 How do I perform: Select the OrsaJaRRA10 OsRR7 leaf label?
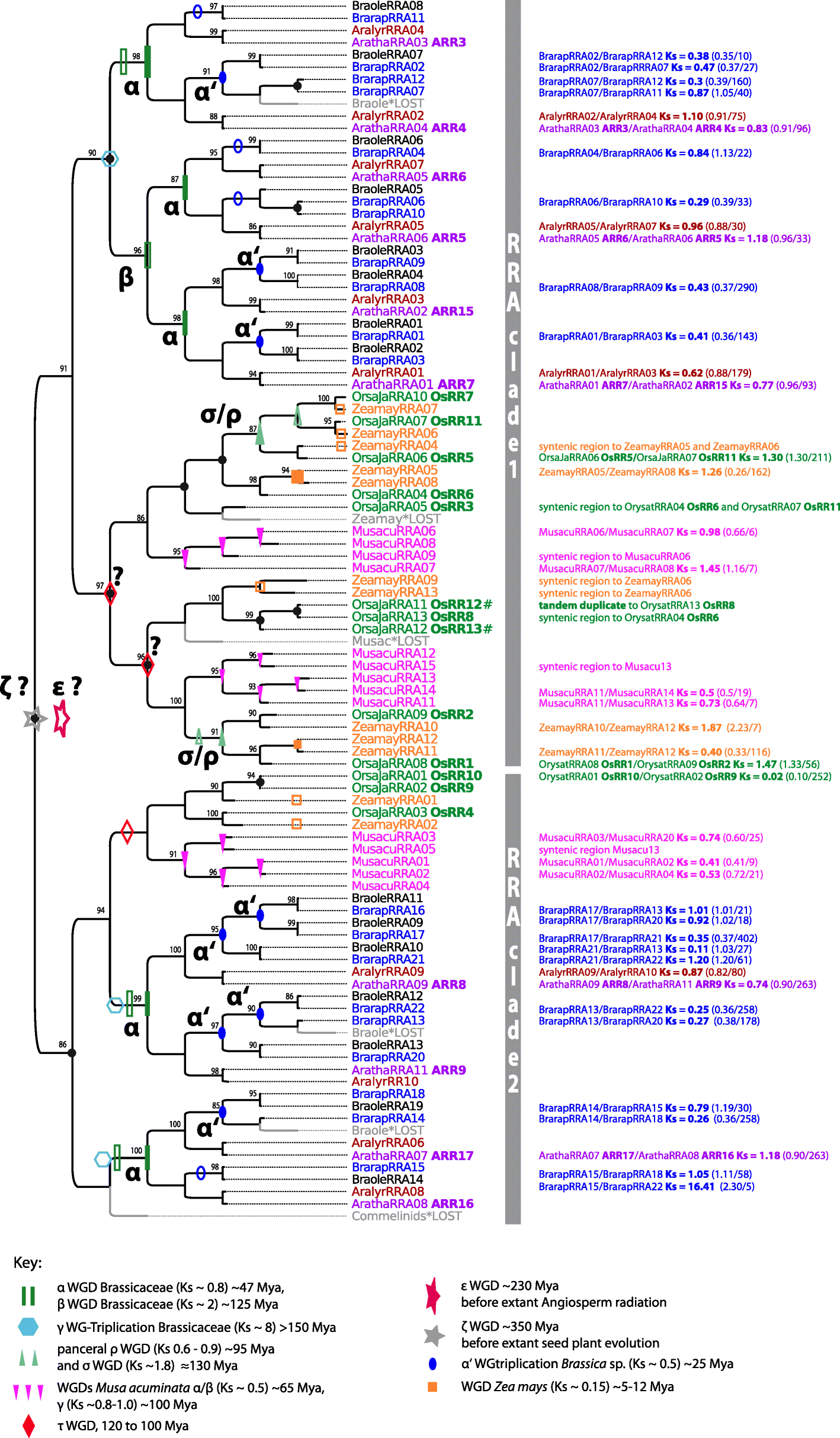412,396
